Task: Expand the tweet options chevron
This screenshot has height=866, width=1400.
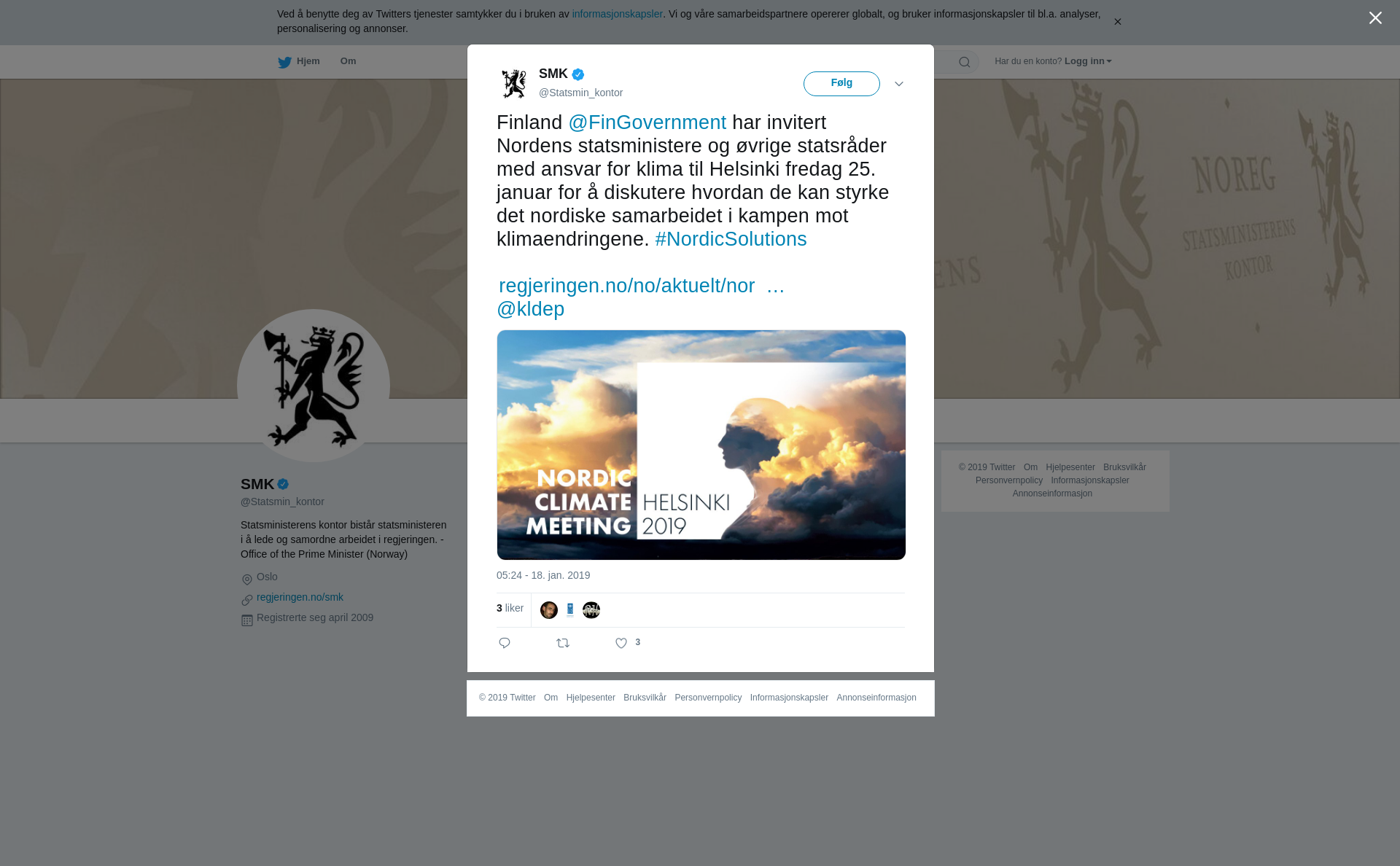Action: click(x=899, y=84)
